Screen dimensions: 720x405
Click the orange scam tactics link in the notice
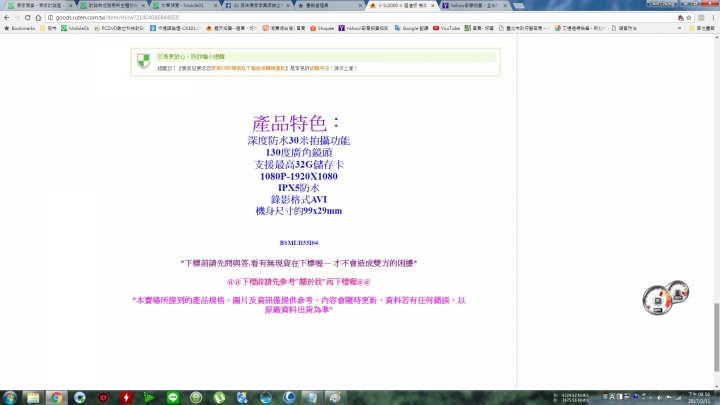pos(319,68)
